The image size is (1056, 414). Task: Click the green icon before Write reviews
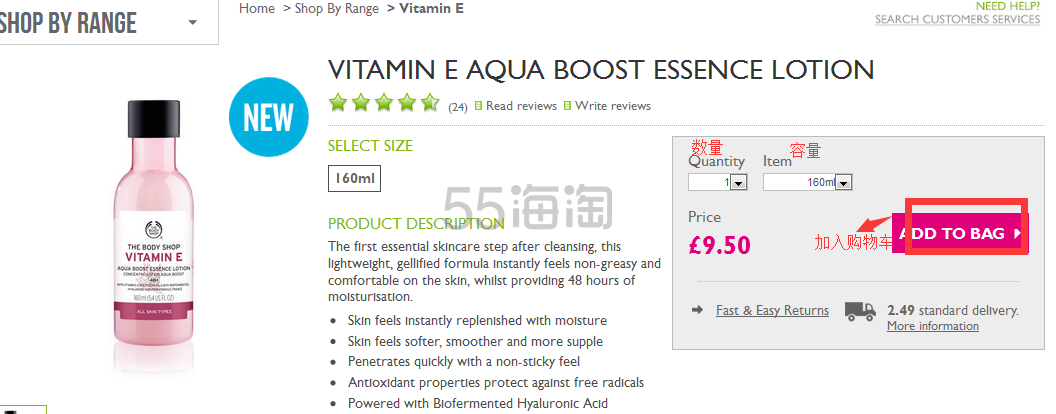567,106
